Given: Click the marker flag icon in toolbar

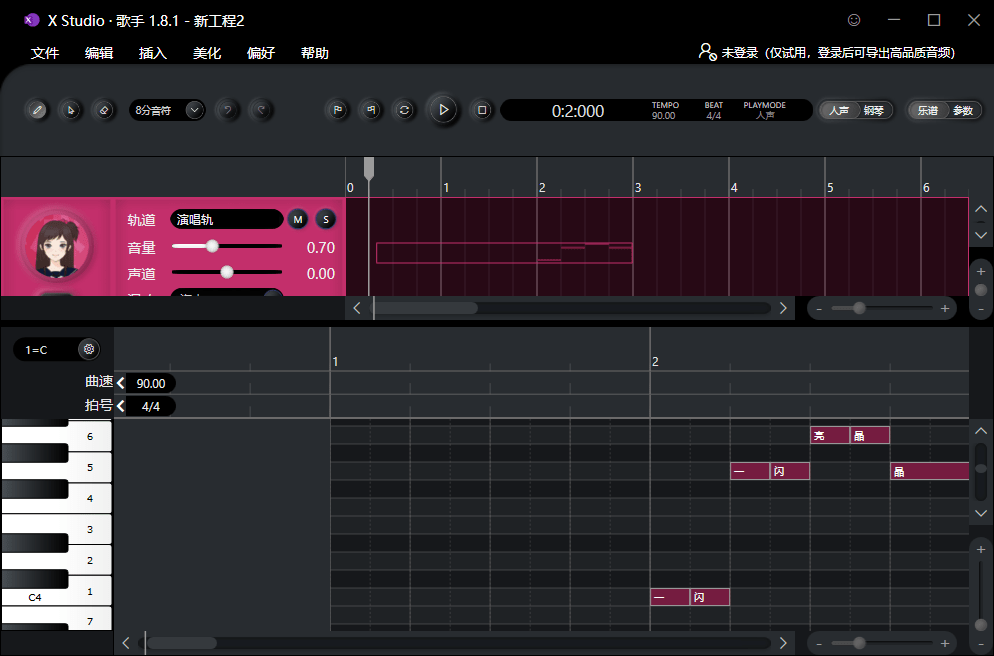Looking at the screenshot, I should click(x=337, y=110).
